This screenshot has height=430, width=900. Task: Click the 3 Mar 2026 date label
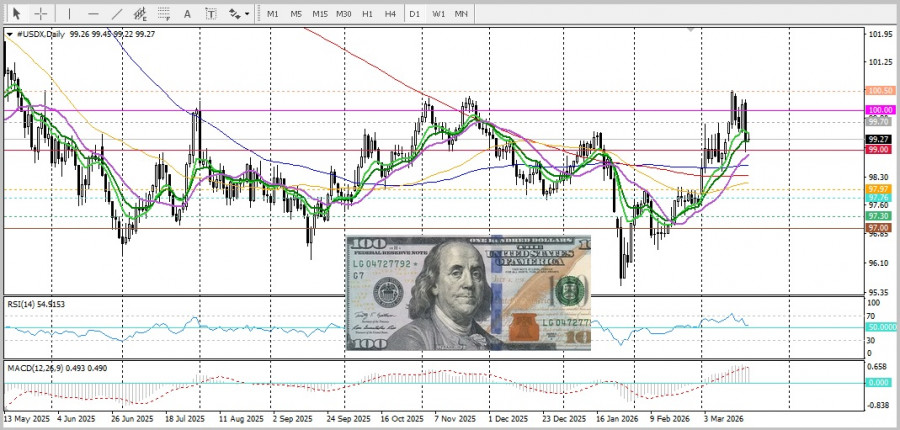(726, 419)
